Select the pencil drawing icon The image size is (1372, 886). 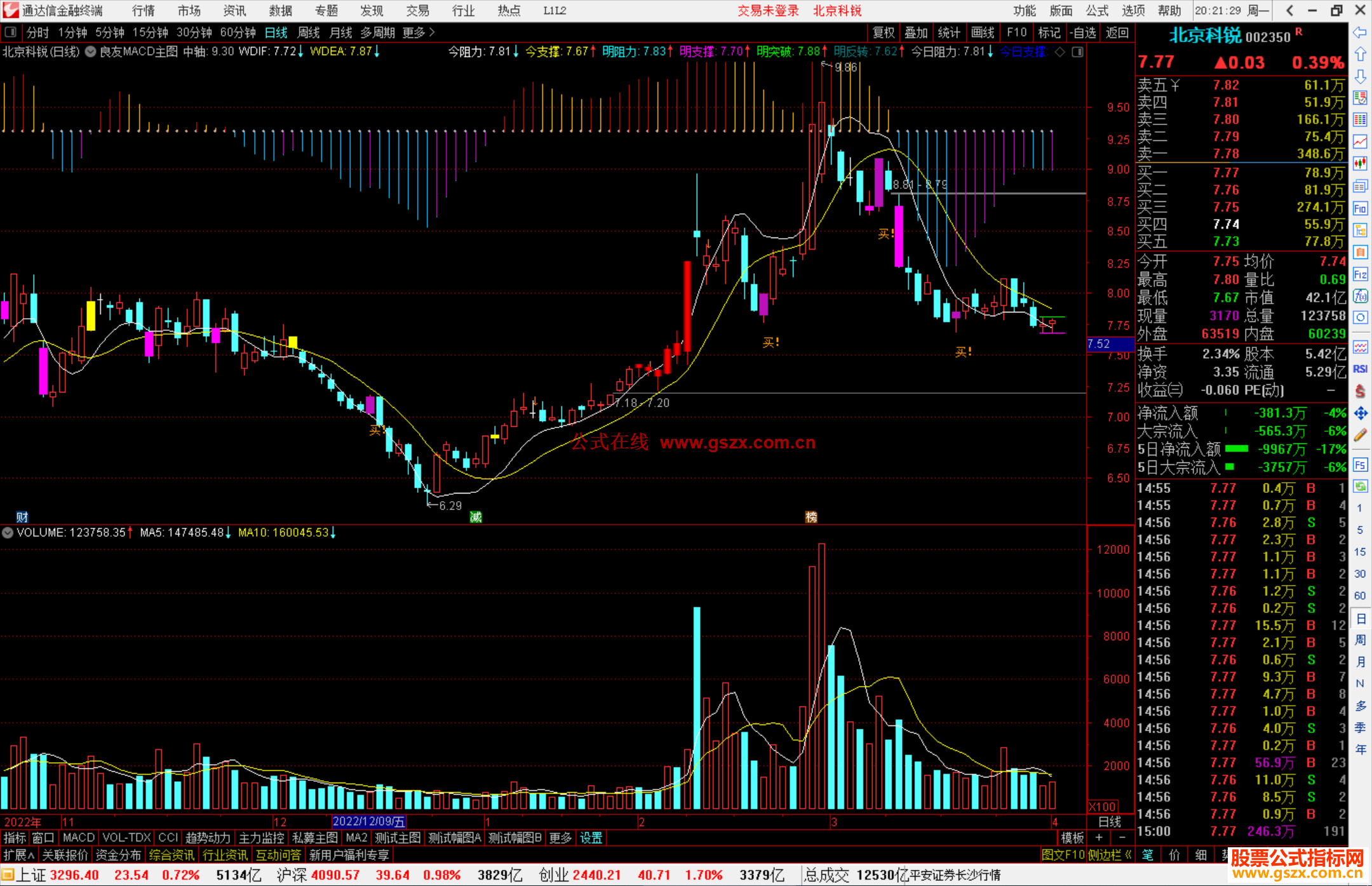1360,436
